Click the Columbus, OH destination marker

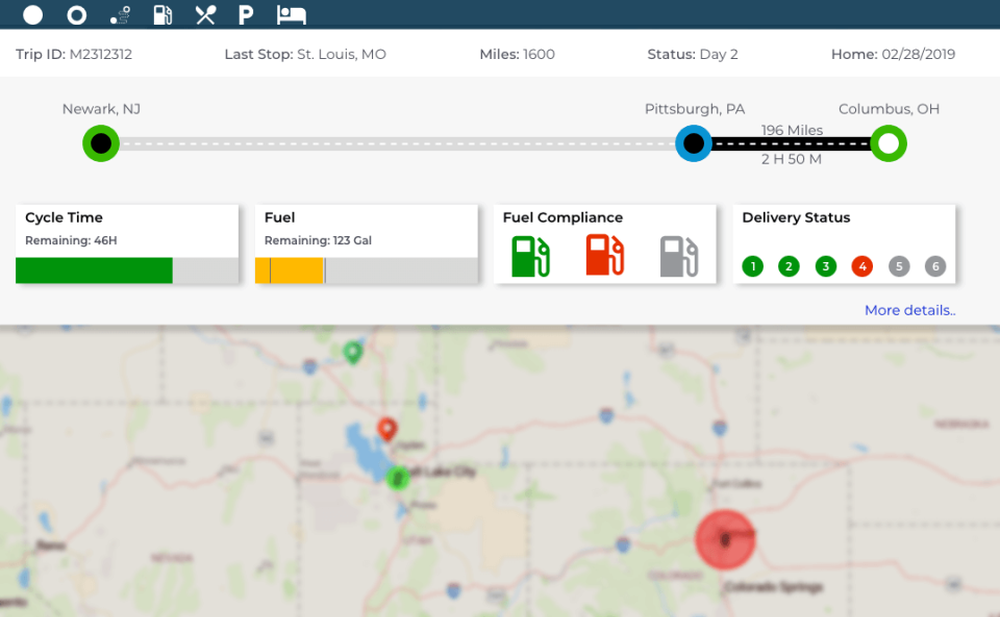coord(888,144)
